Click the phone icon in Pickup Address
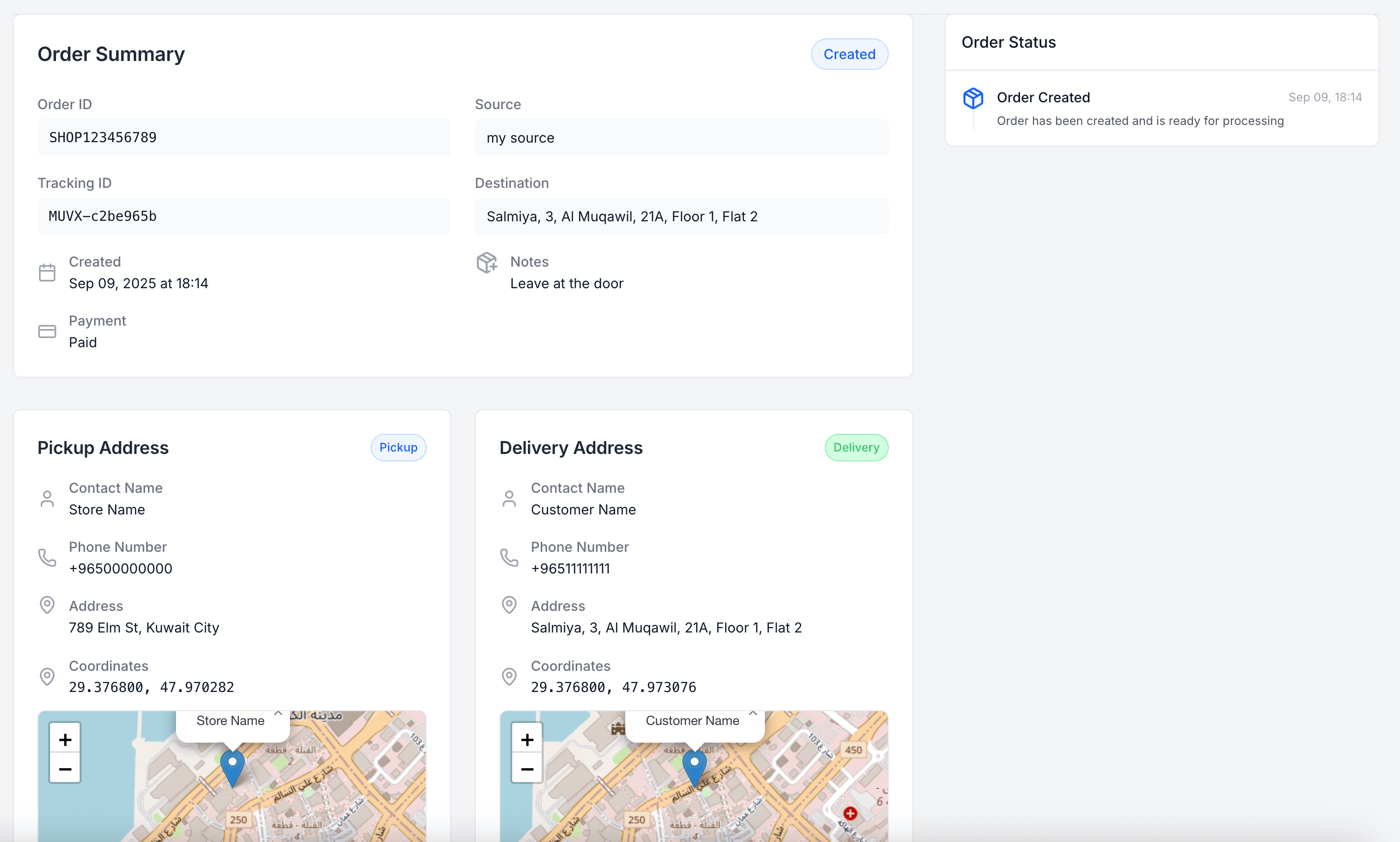 [x=47, y=558]
